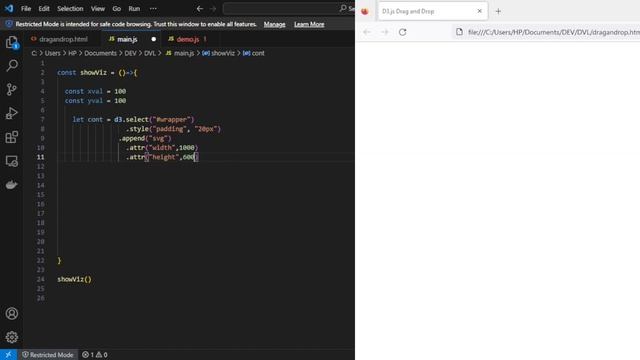This screenshot has width=640, height=360.
Task: Open Remote Explorer view
Action: [x=12, y=161]
